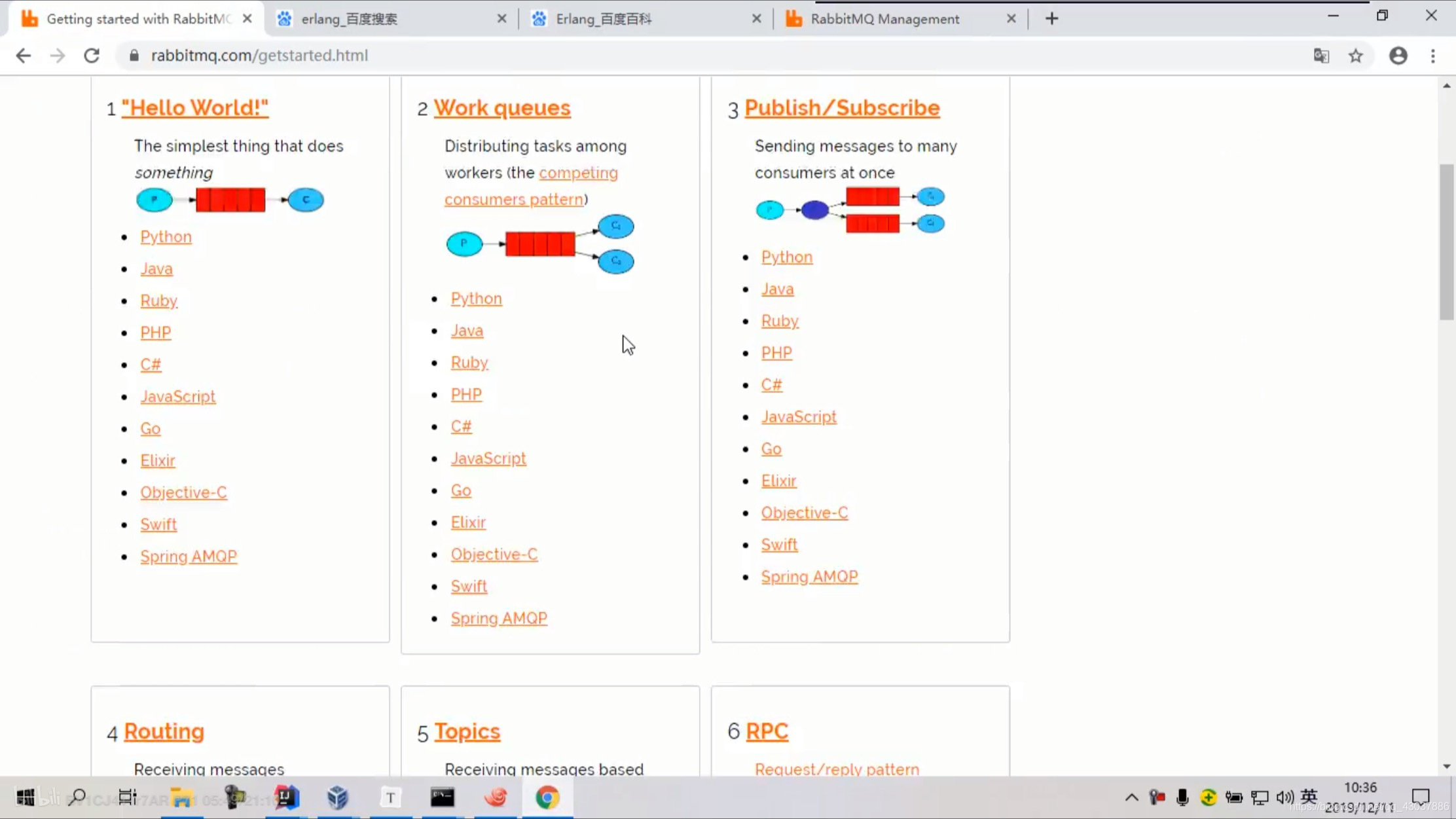Screen dimensions: 1456x819
Task: Close the Getting started with RabbitMQ tab
Action: [247, 19]
